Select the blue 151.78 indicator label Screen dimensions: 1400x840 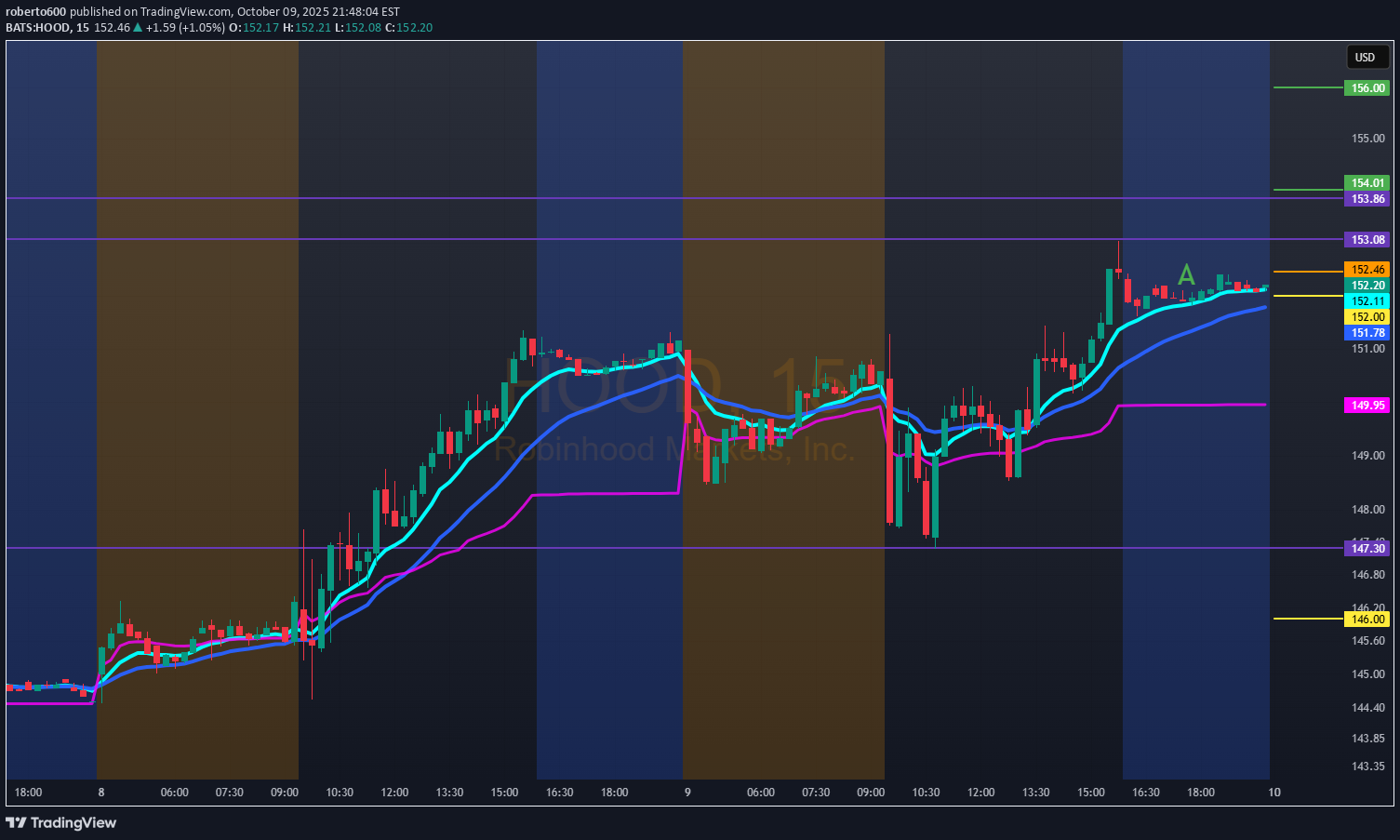tap(1367, 333)
